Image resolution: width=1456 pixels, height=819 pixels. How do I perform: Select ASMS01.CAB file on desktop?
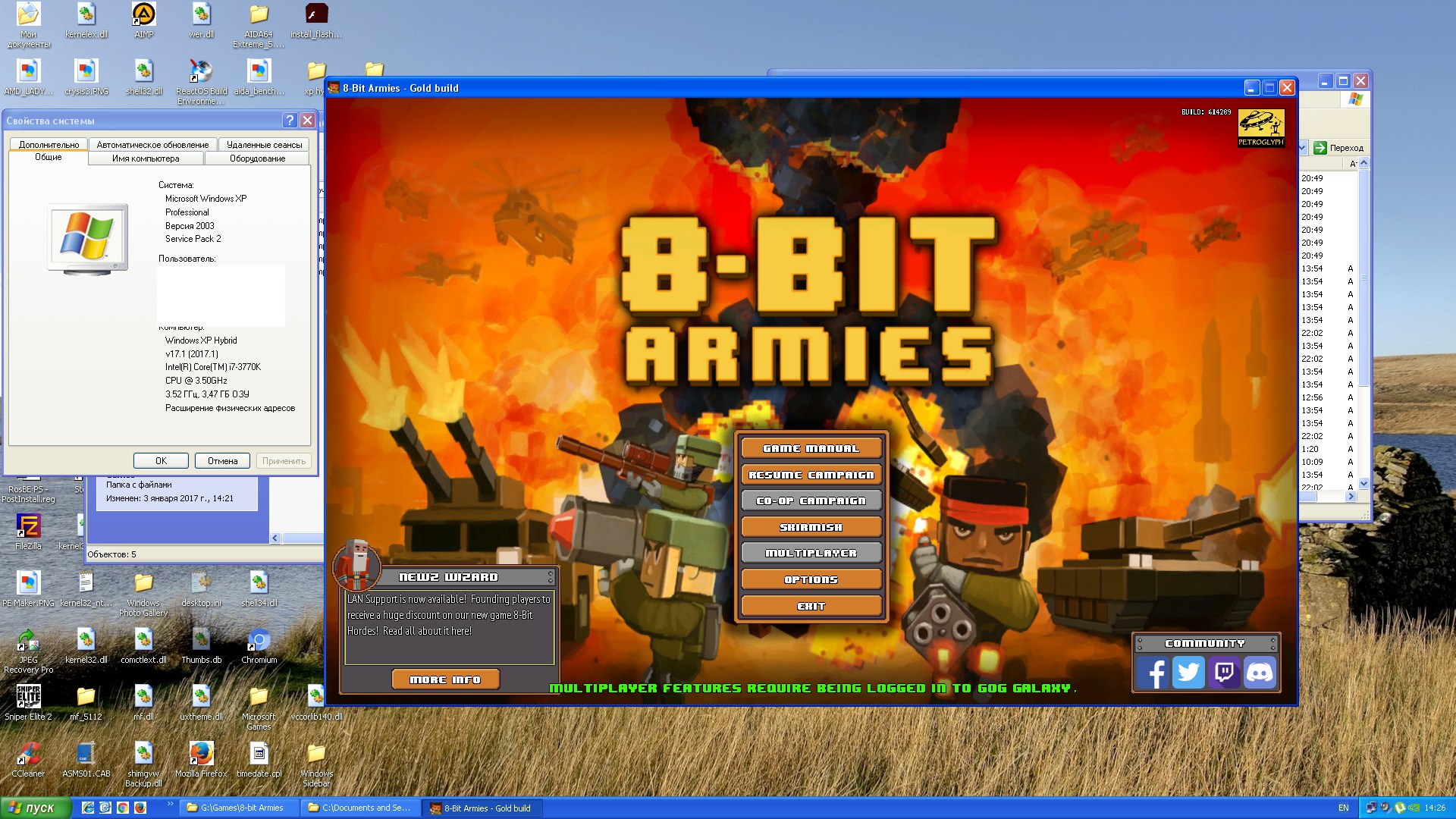[x=86, y=759]
